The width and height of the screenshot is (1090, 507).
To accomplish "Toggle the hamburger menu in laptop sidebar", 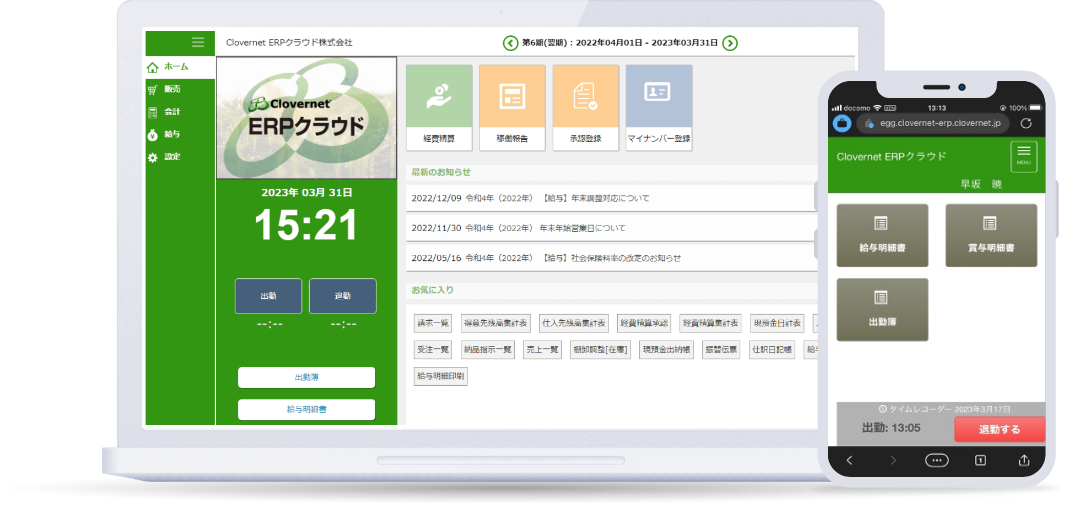I will pos(198,42).
